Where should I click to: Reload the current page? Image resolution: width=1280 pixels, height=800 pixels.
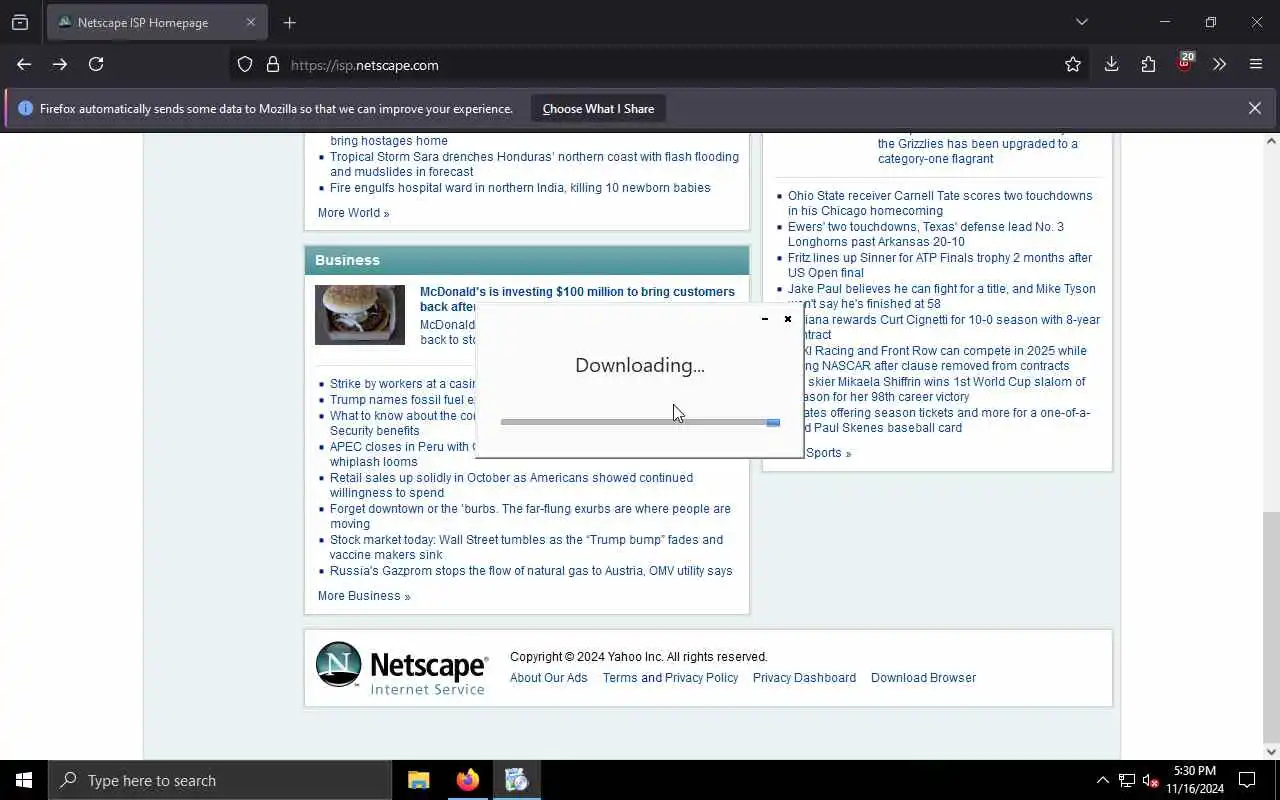pyautogui.click(x=96, y=64)
